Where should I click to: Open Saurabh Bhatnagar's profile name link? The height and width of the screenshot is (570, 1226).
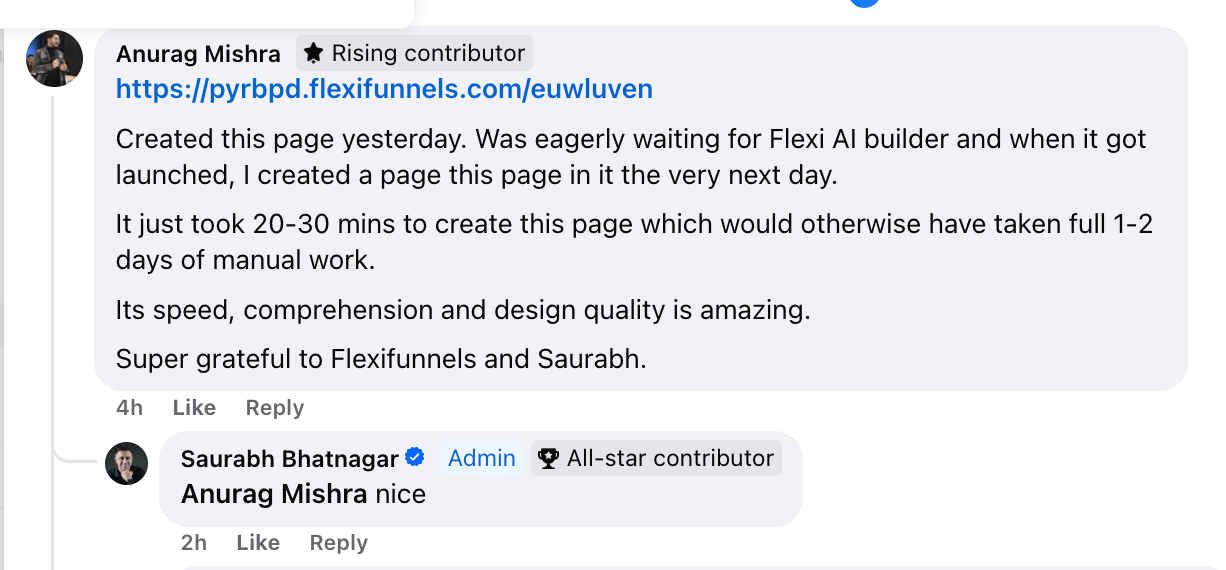click(290, 459)
